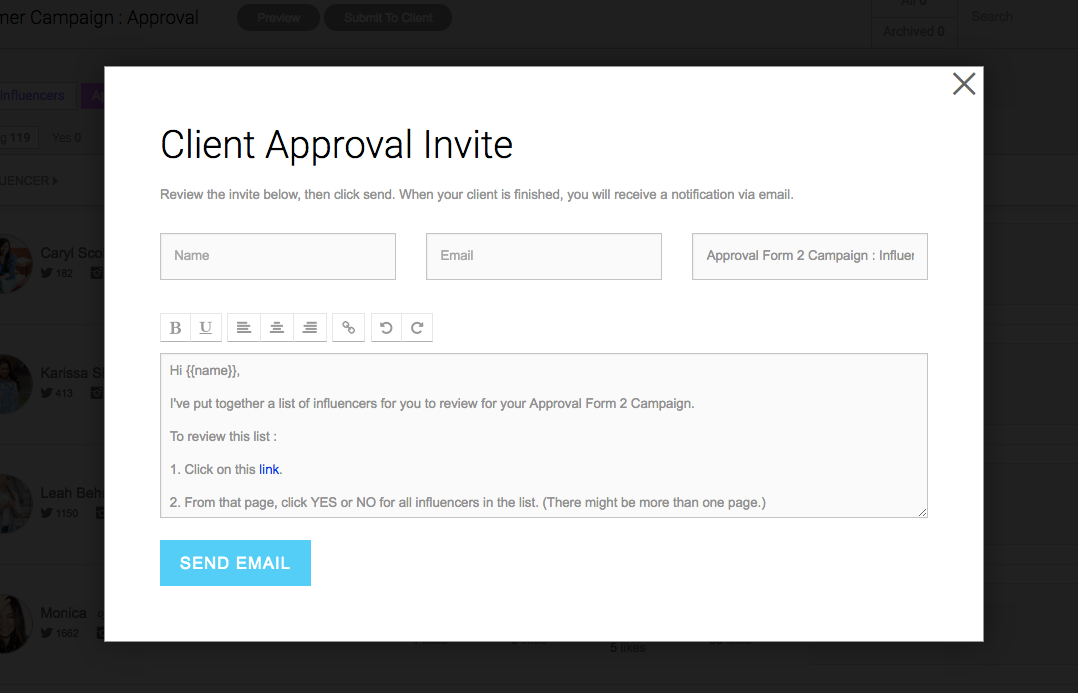The image size is (1078, 693).
Task: Click the Karissa influencer name in background
Action: 72,373
